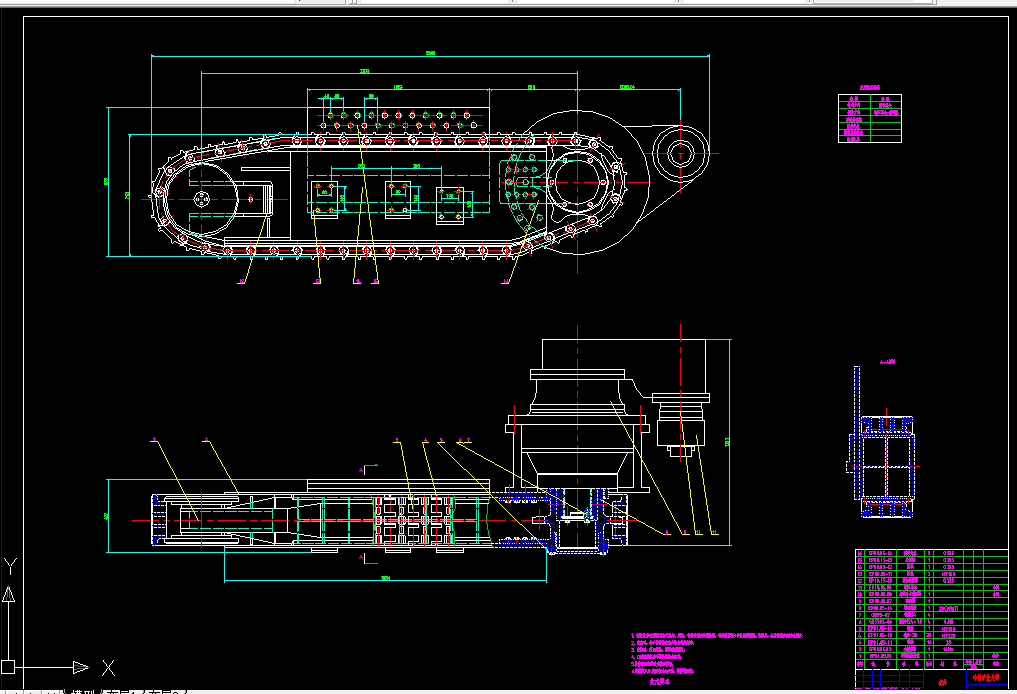Viewport: 1017px width, 694px height.
Task: Click the overall length dimension text at top
Action: click(x=430, y=53)
